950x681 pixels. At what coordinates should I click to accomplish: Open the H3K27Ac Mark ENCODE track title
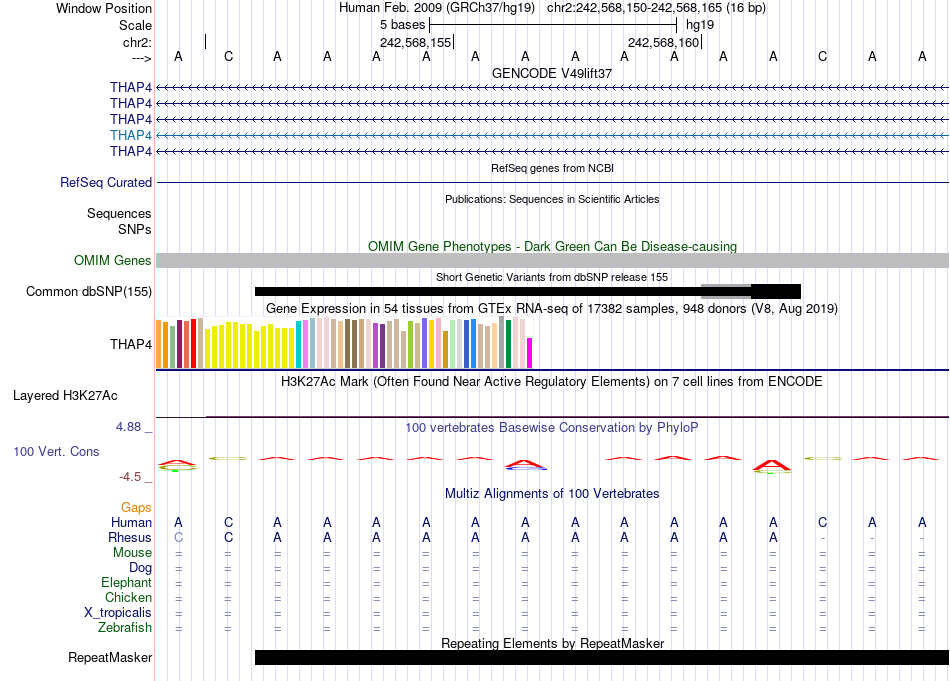point(552,382)
